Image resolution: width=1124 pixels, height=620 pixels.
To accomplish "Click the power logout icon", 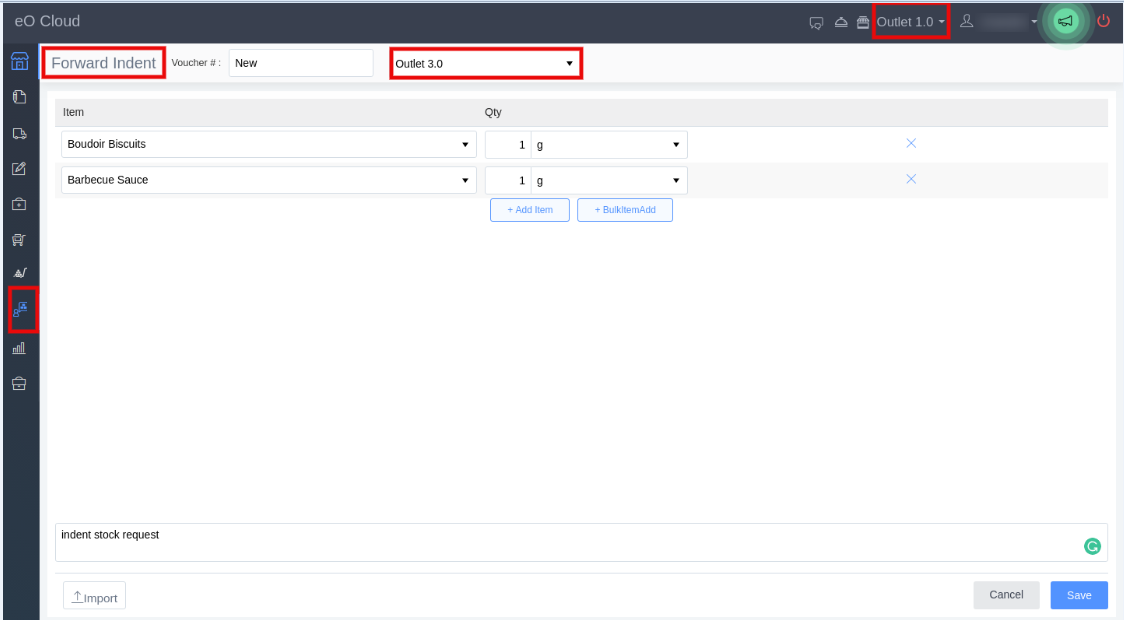I will [1101, 21].
